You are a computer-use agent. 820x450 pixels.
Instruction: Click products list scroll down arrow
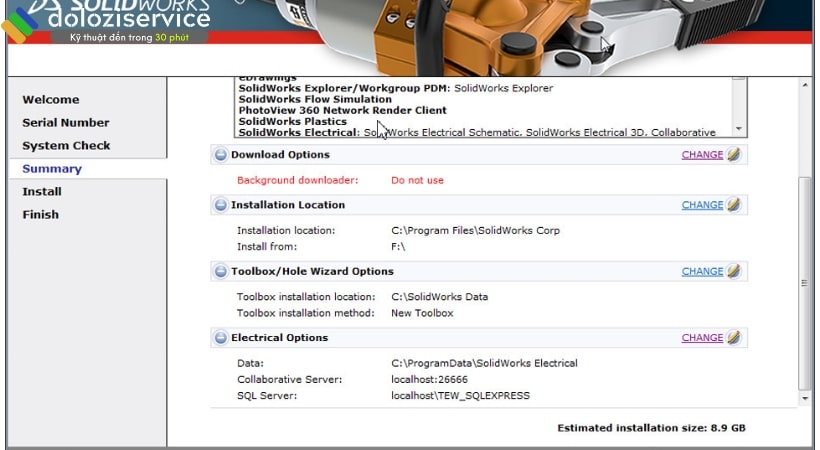coord(738,129)
